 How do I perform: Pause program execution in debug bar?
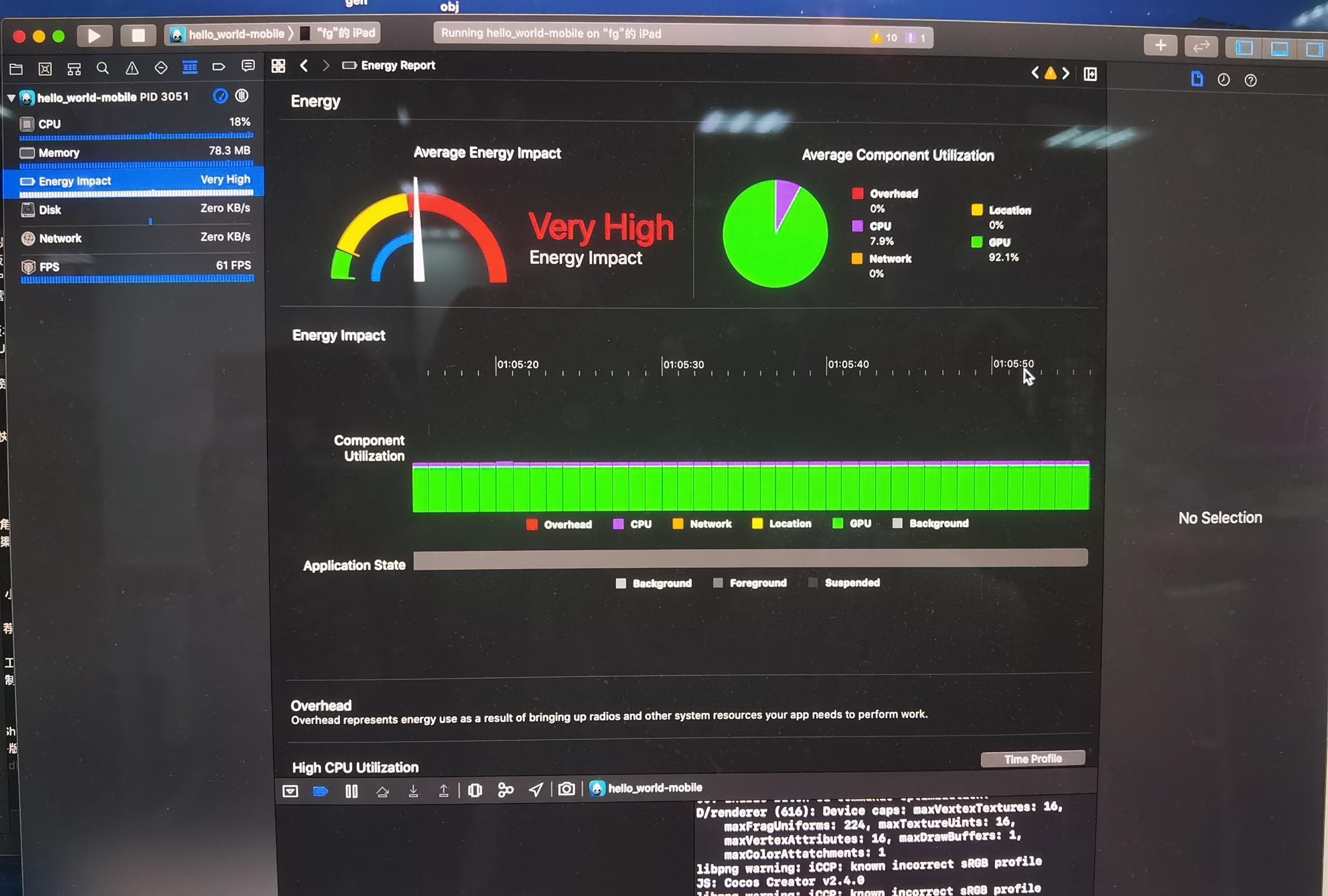click(351, 791)
